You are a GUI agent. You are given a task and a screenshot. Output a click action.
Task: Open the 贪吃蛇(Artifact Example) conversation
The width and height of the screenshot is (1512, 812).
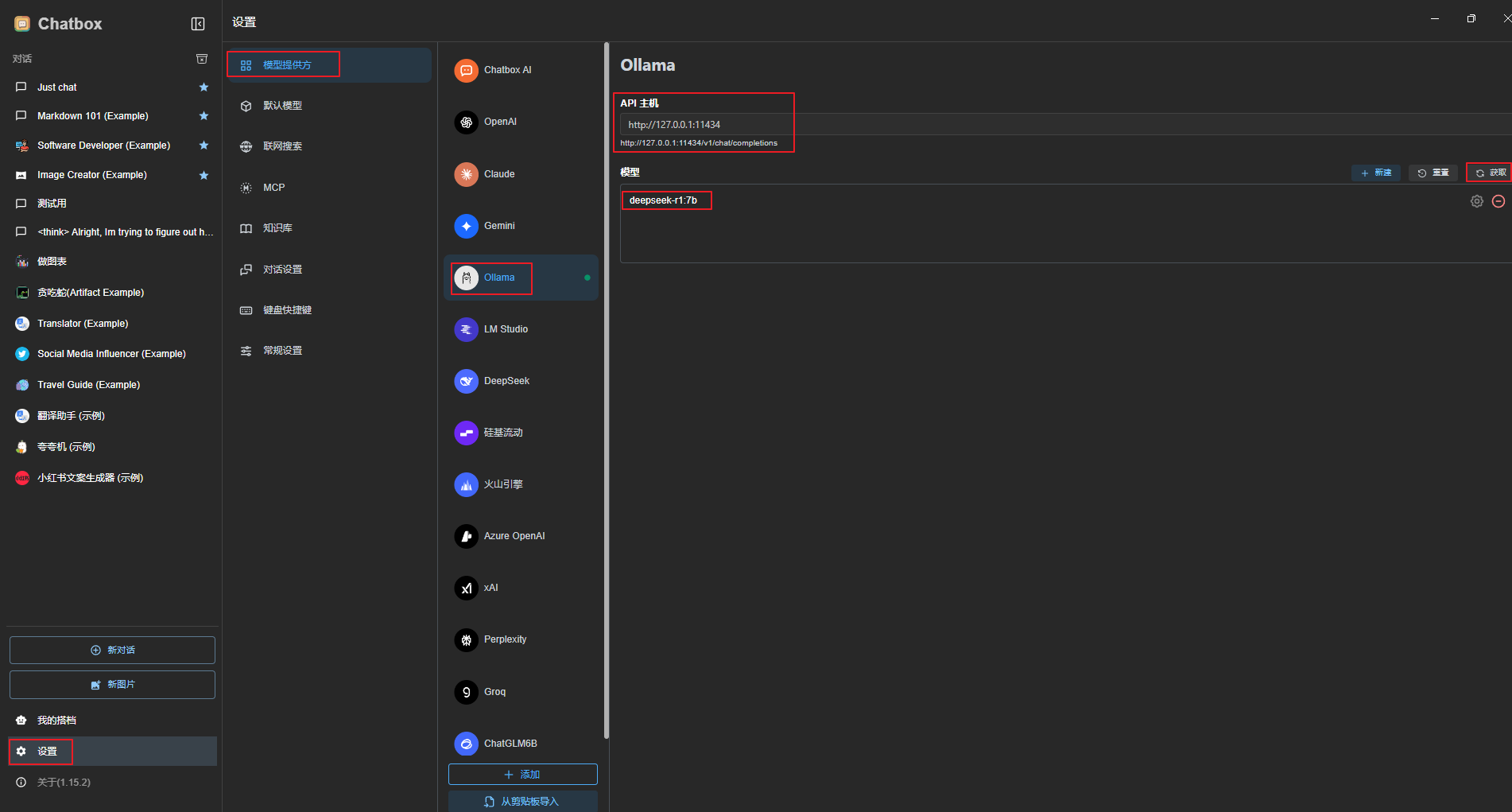point(112,293)
